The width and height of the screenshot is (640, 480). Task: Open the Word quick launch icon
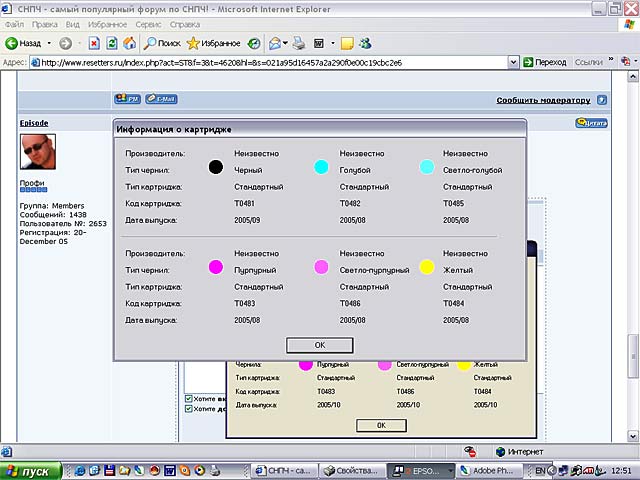point(169,471)
